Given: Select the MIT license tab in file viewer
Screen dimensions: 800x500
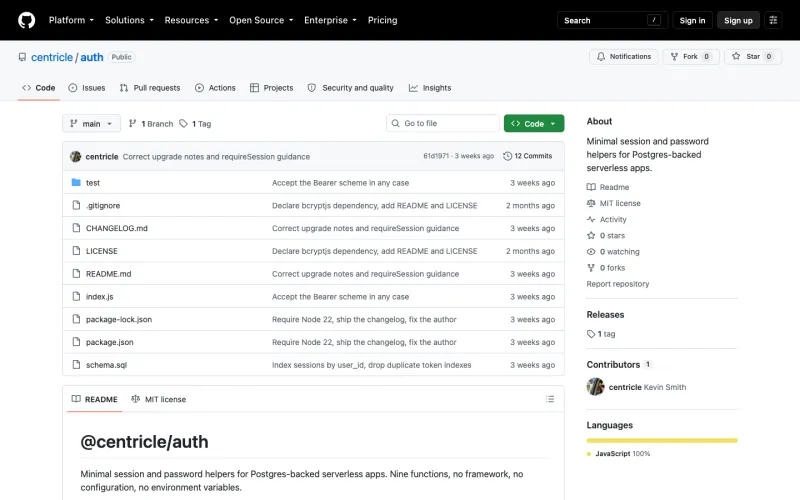Looking at the screenshot, I should pos(158,399).
